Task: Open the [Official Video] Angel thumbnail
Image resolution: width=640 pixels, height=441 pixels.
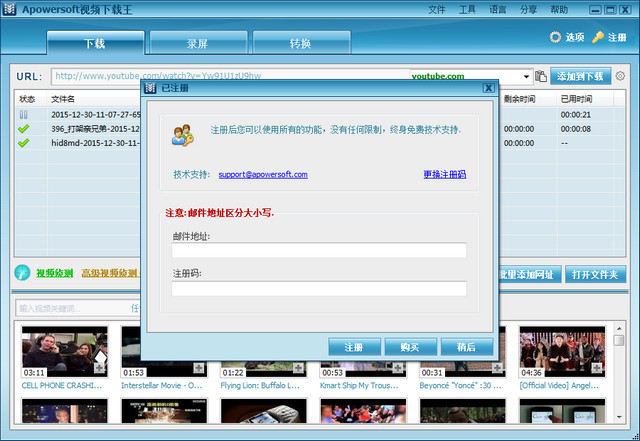Action: tap(562, 351)
